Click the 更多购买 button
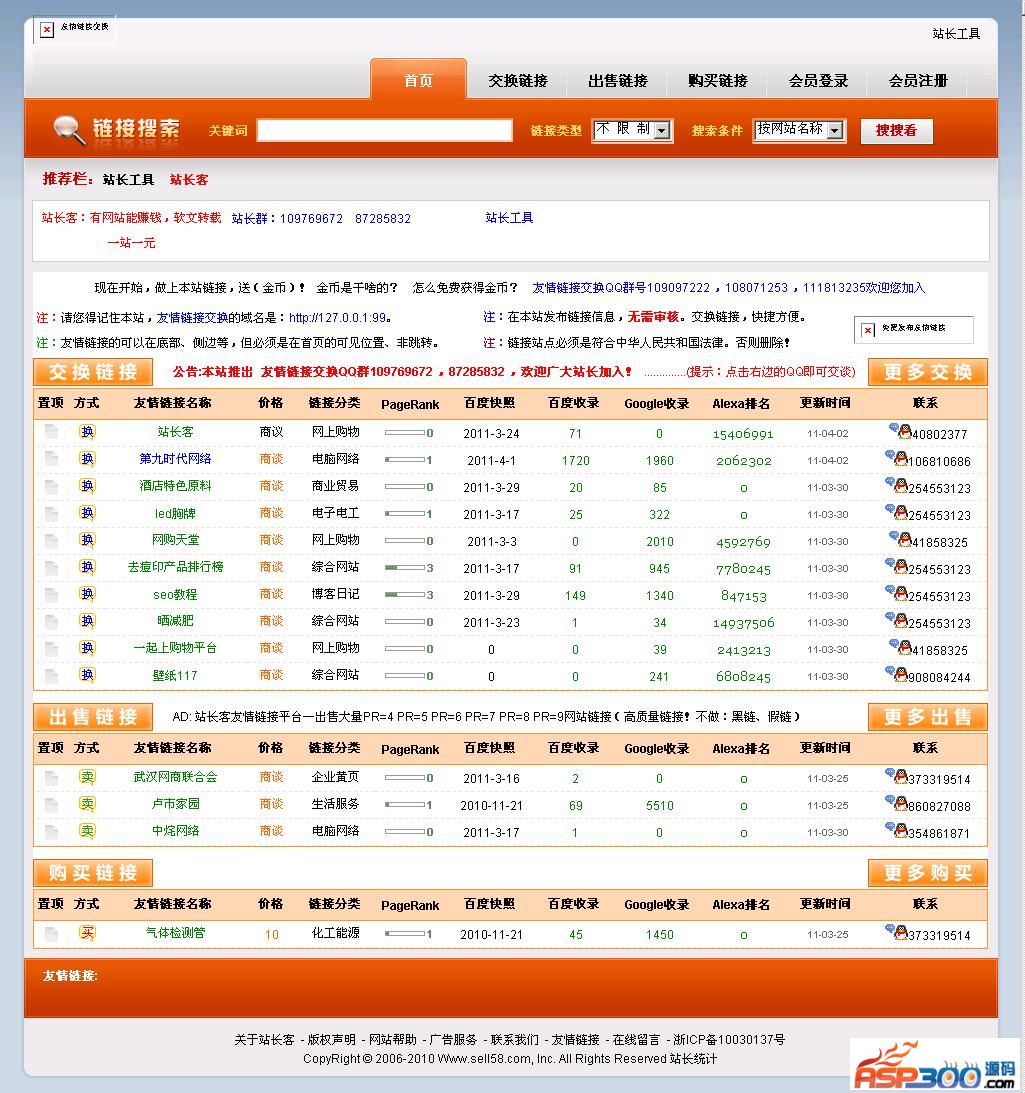The width and height of the screenshot is (1025, 1093). [927, 873]
